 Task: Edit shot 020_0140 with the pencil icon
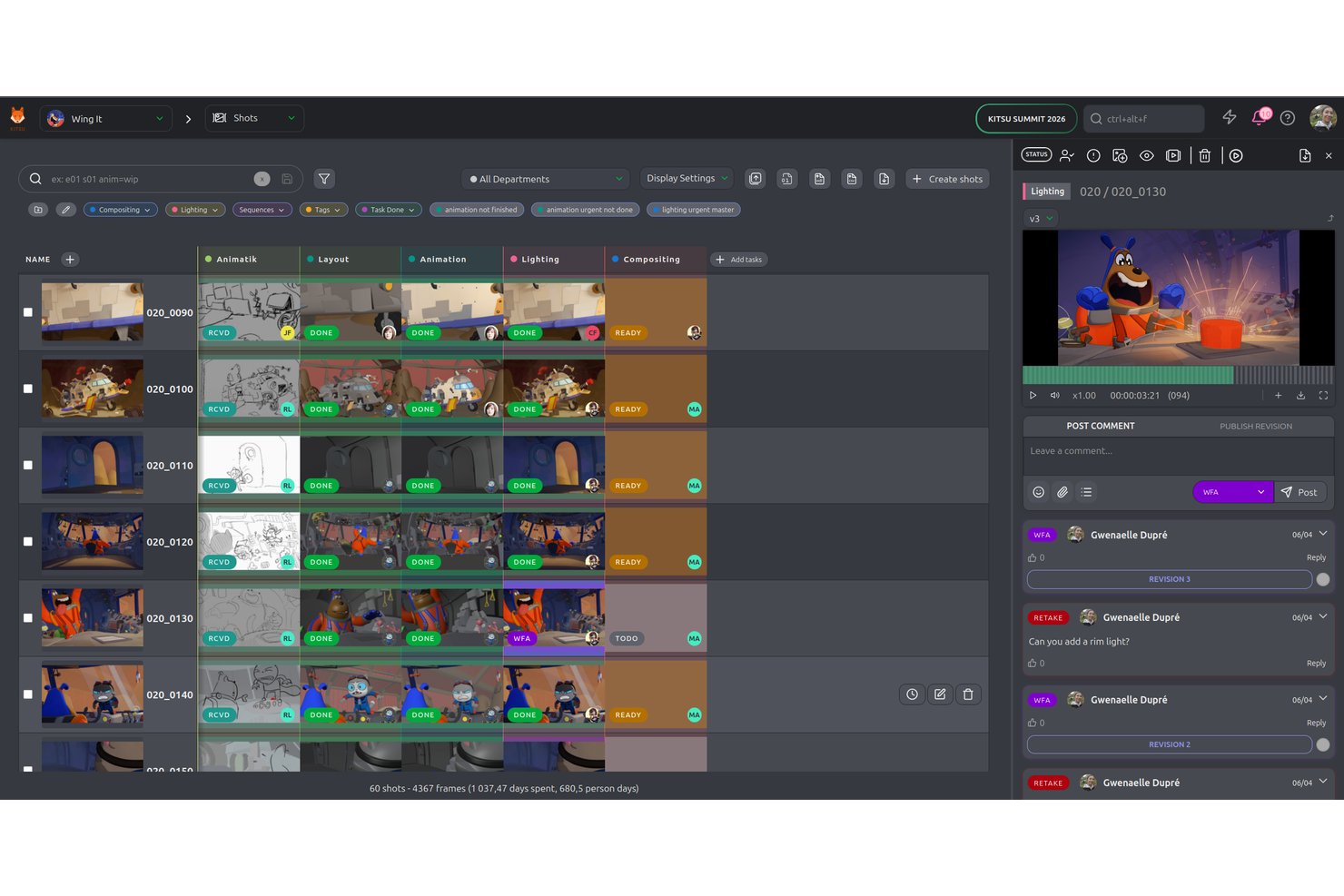pyautogui.click(x=940, y=694)
